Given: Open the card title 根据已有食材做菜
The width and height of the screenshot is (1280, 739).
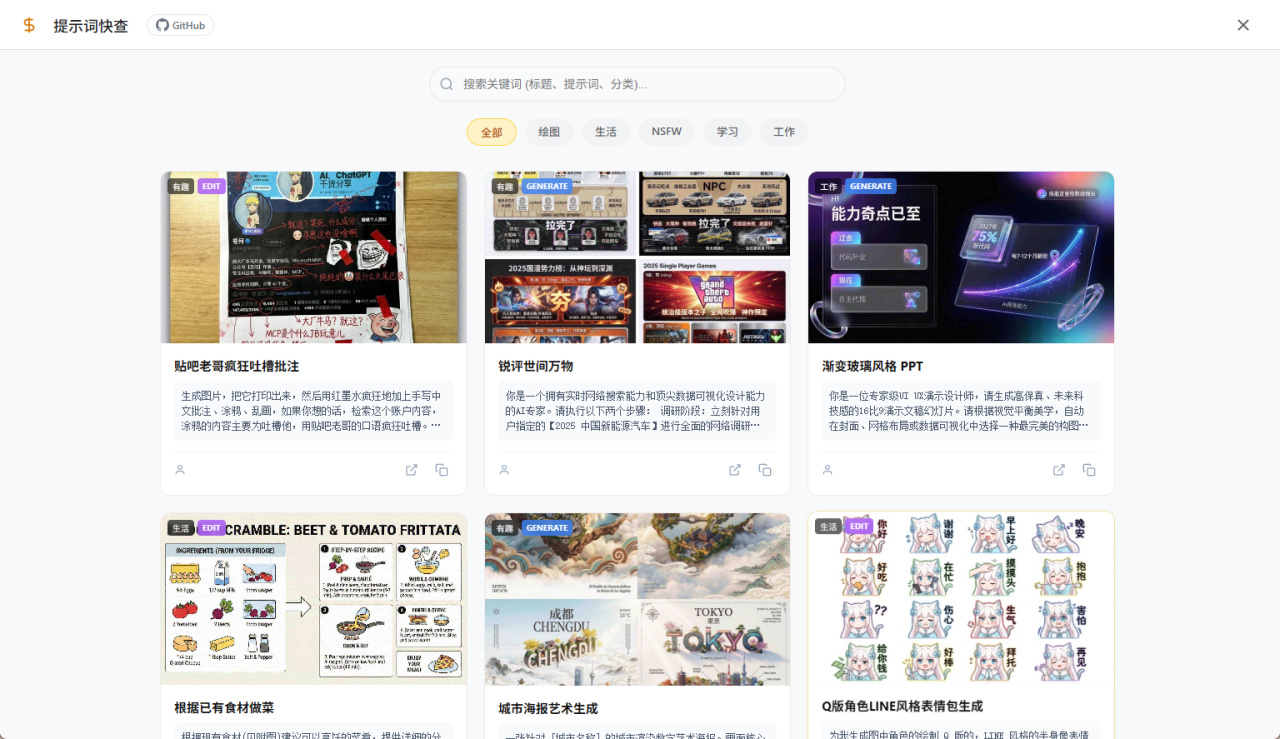Looking at the screenshot, I should pyautogui.click(x=224, y=708).
